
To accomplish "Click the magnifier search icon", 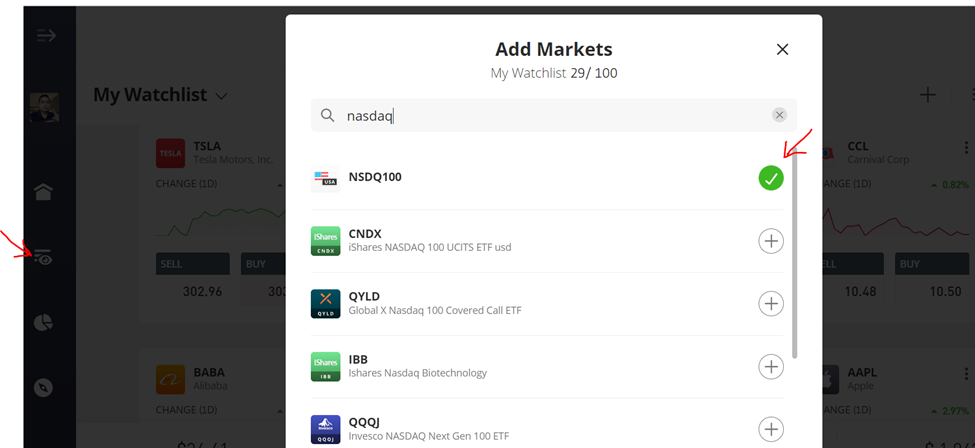I will point(327,115).
